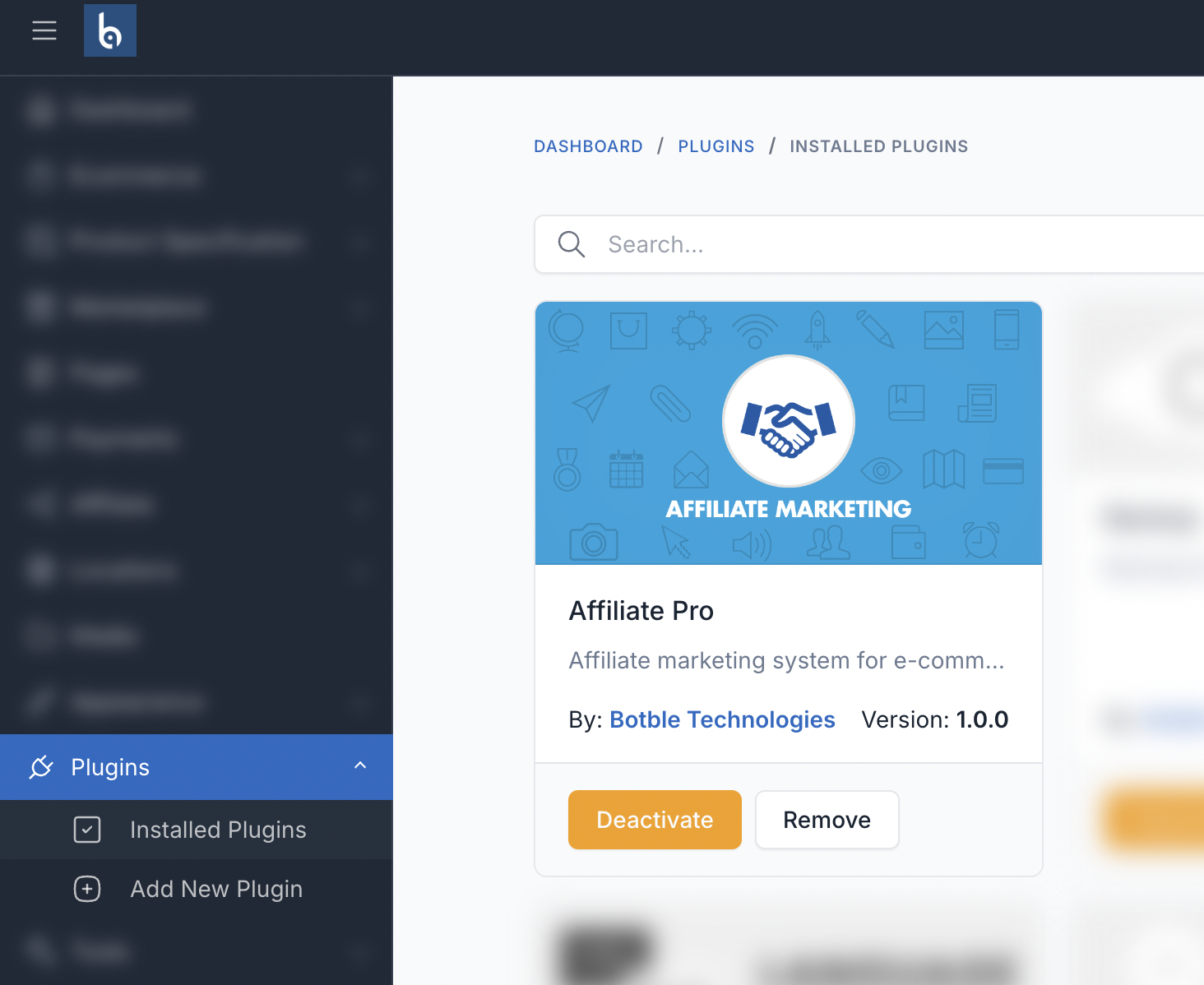Click the Affiliate Marketing banner title text
The image size is (1204, 985).
[788, 509]
